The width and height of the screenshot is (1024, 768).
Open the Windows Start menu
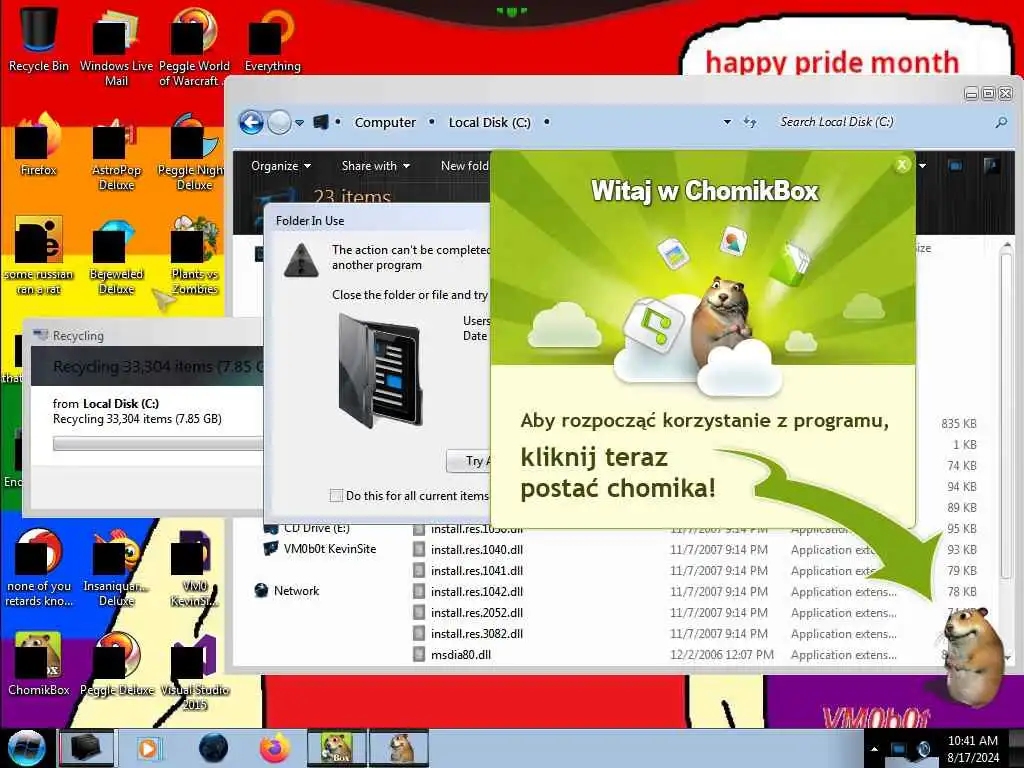coord(26,748)
